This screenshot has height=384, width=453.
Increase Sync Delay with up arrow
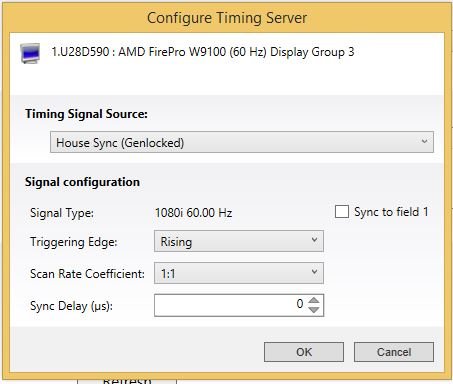click(314, 300)
